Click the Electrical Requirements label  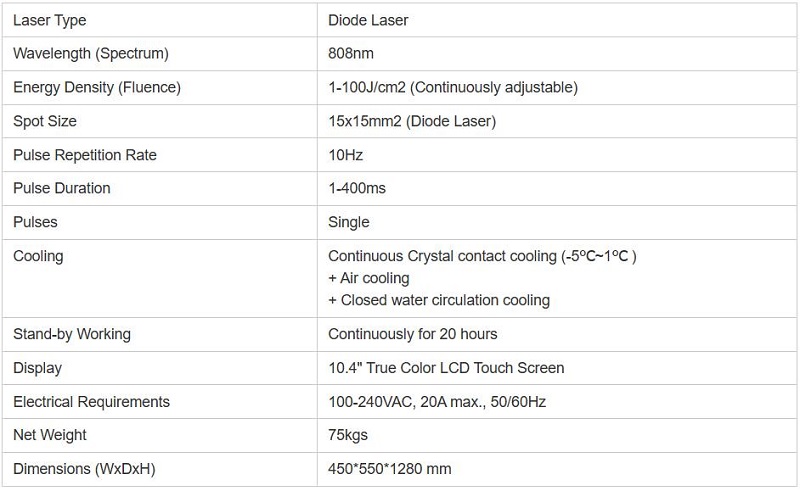pos(91,402)
